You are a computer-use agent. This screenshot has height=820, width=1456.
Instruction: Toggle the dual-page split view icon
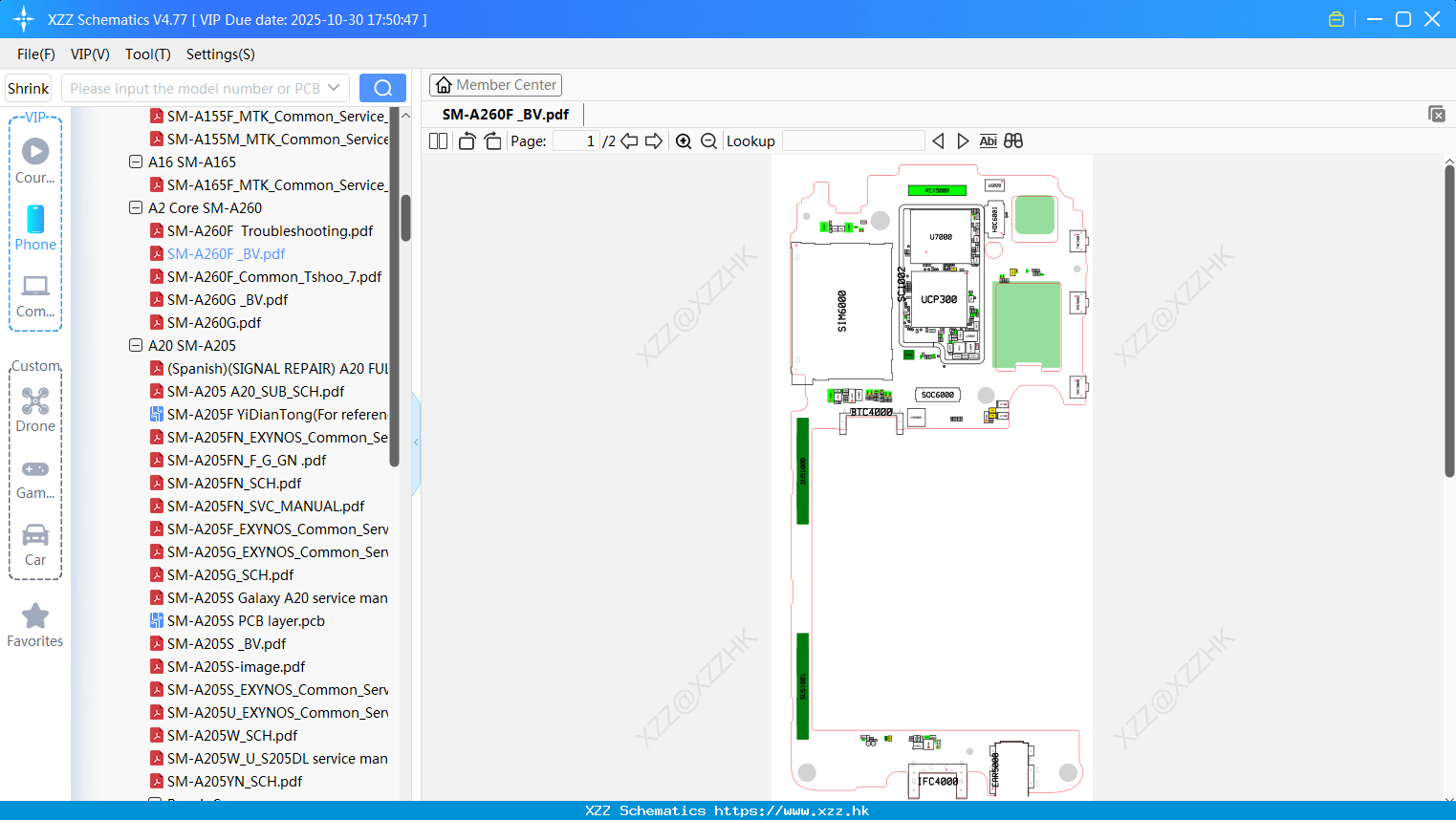click(x=438, y=141)
